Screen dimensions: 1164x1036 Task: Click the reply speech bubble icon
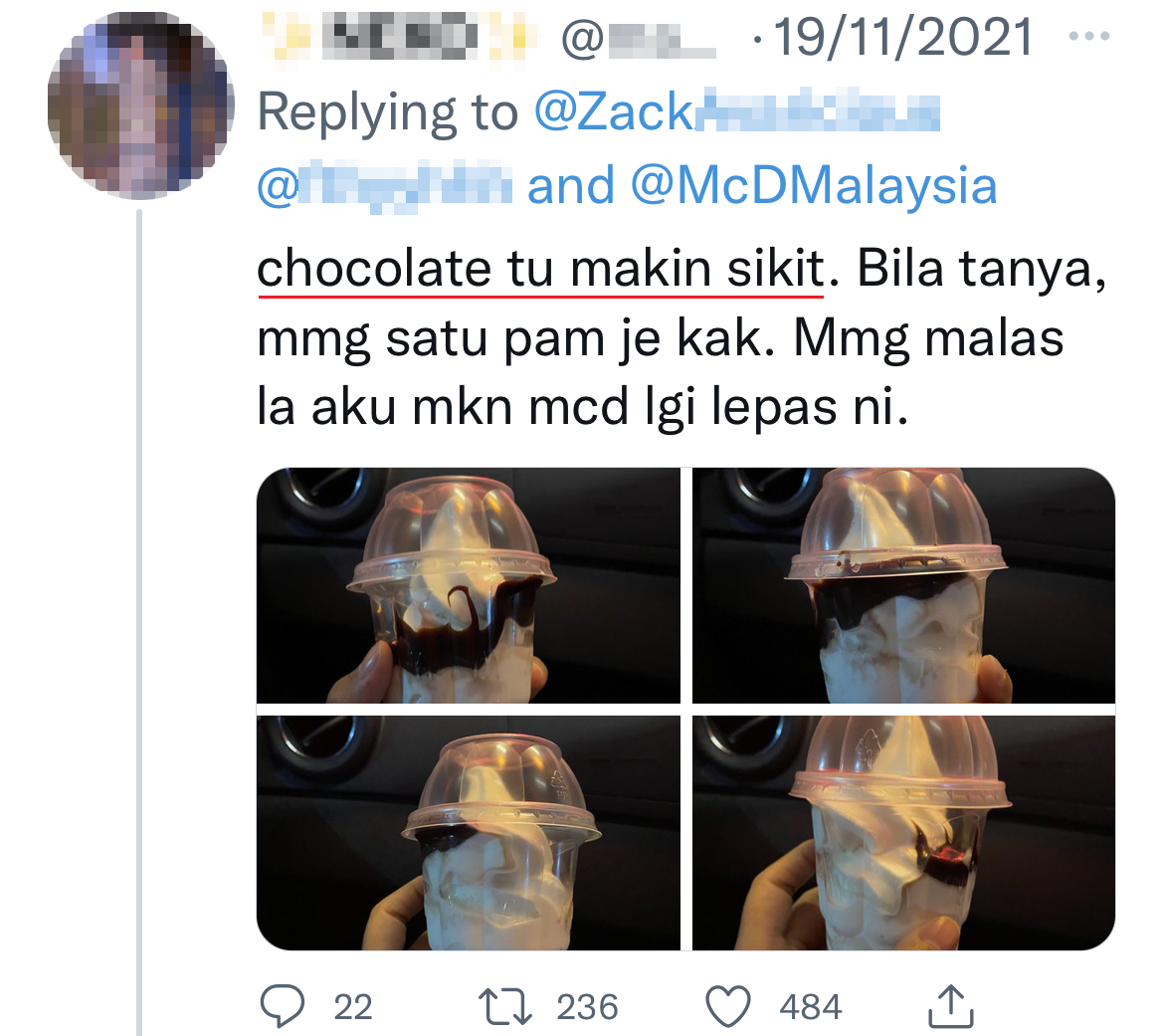click(283, 1007)
